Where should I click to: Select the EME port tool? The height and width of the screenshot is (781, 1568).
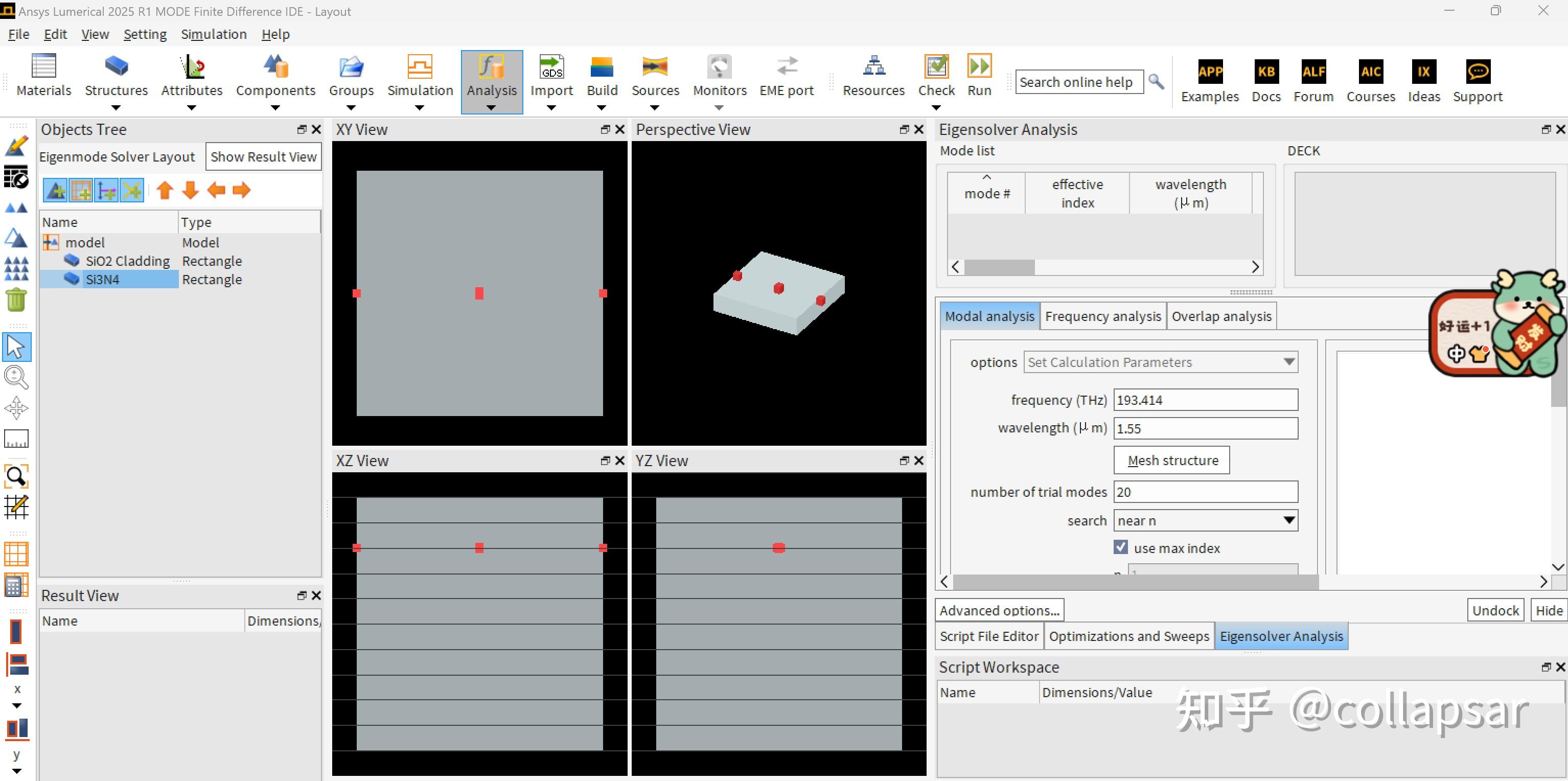click(786, 74)
